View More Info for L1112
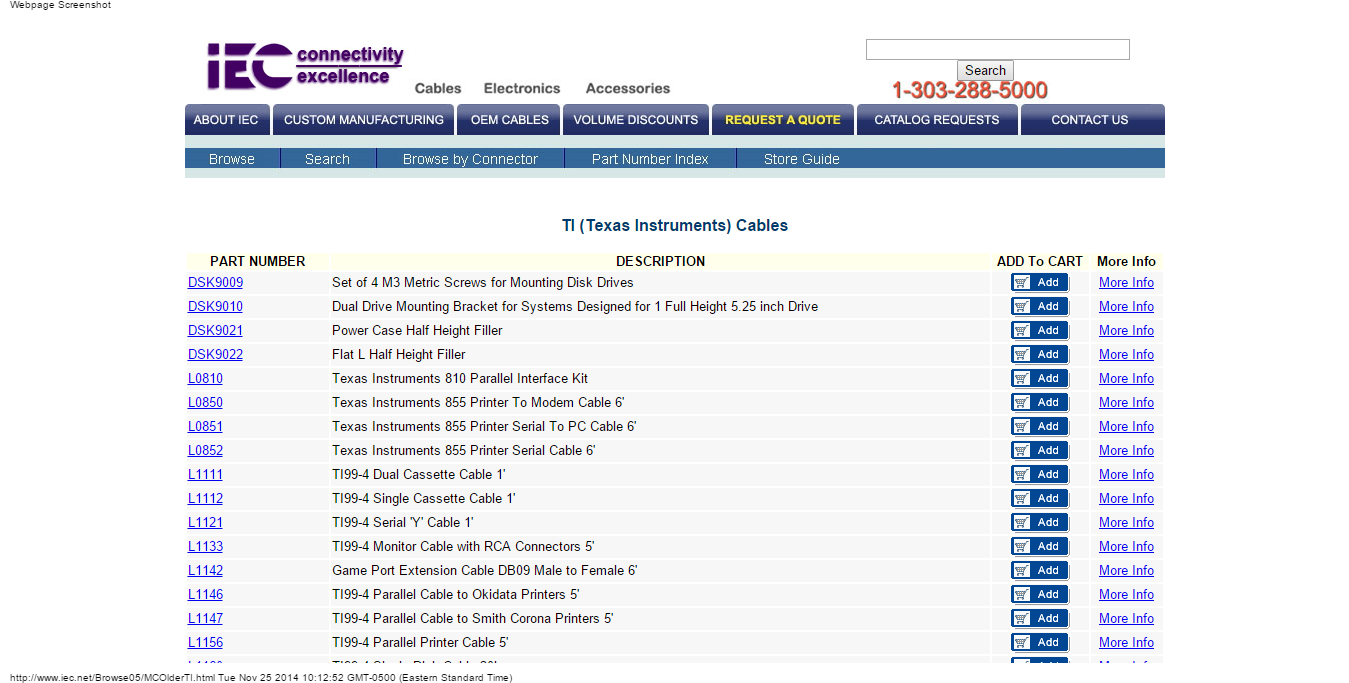 1126,498
